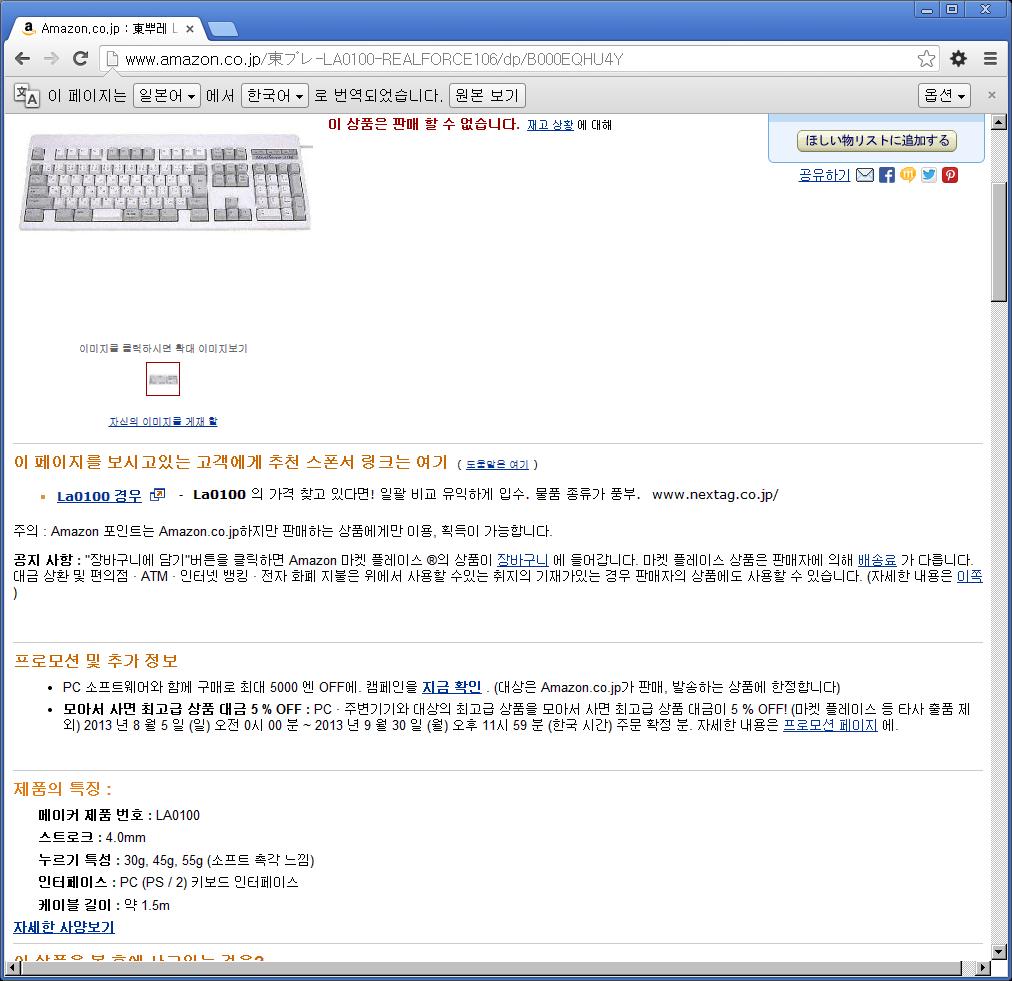Click the 스트로크 : 4.0mm line
The width and height of the screenshot is (1012, 981).
(92, 838)
